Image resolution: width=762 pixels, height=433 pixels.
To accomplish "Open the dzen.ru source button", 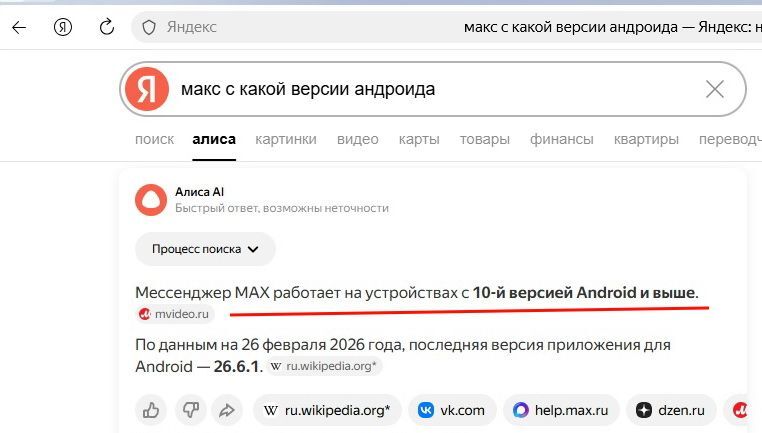I will pyautogui.click(x=671, y=410).
